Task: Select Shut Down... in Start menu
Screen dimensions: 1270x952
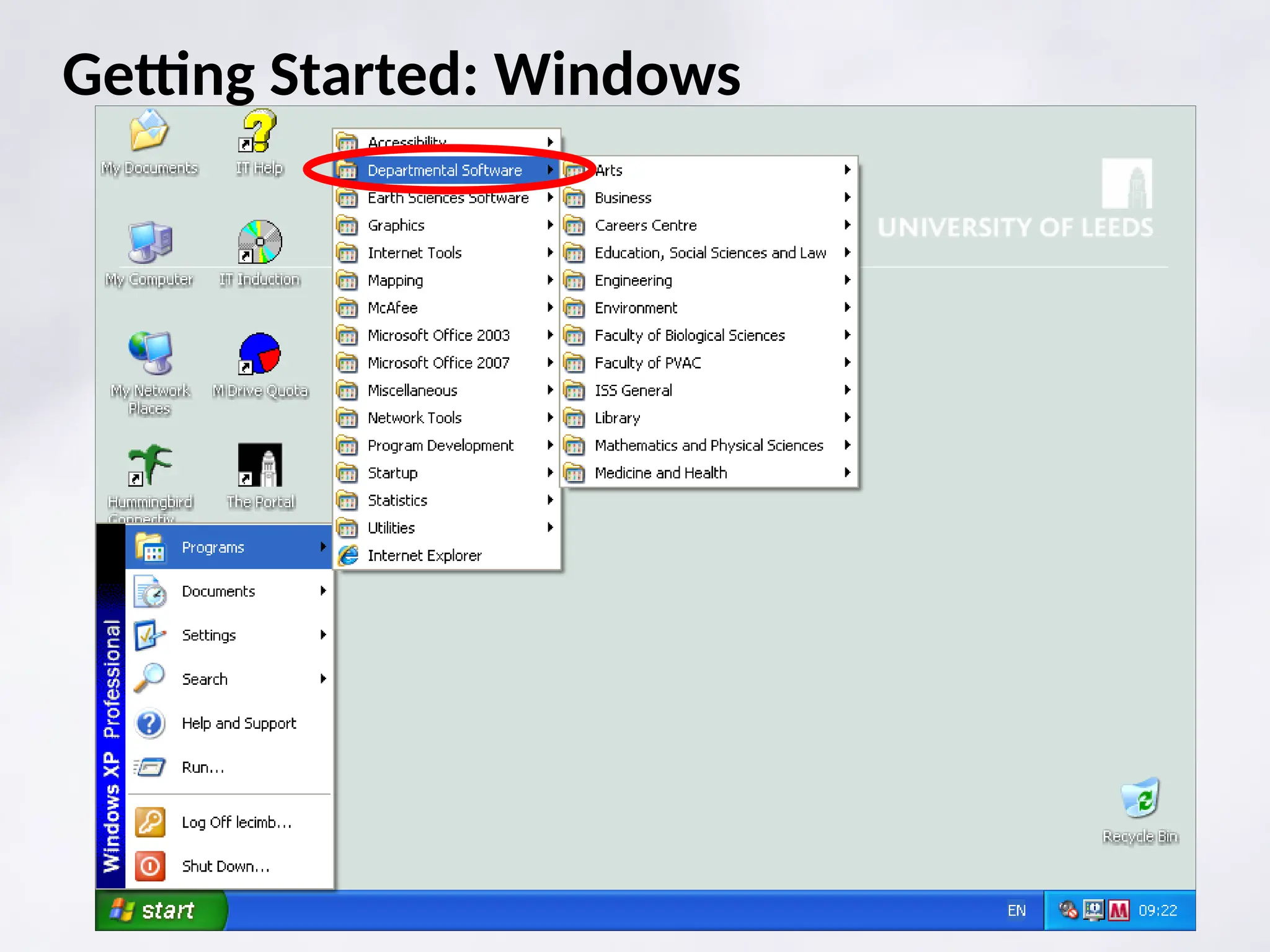Action: 229,866
